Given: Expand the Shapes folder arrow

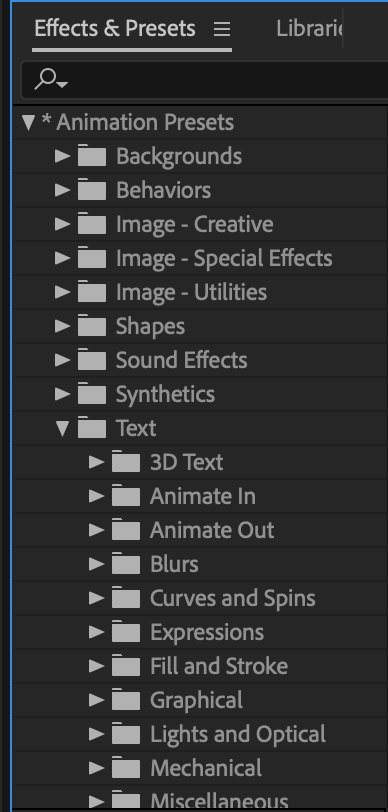Looking at the screenshot, I should pyautogui.click(x=63, y=326).
